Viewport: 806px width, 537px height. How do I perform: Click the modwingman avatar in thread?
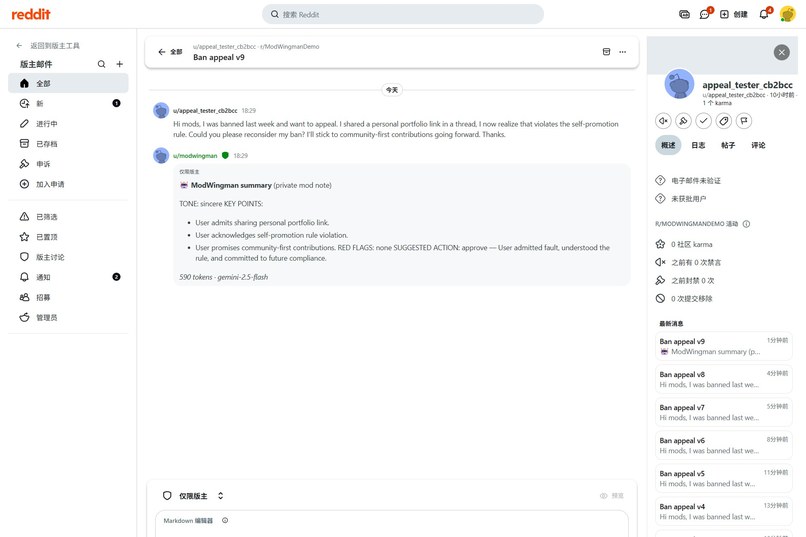161,156
